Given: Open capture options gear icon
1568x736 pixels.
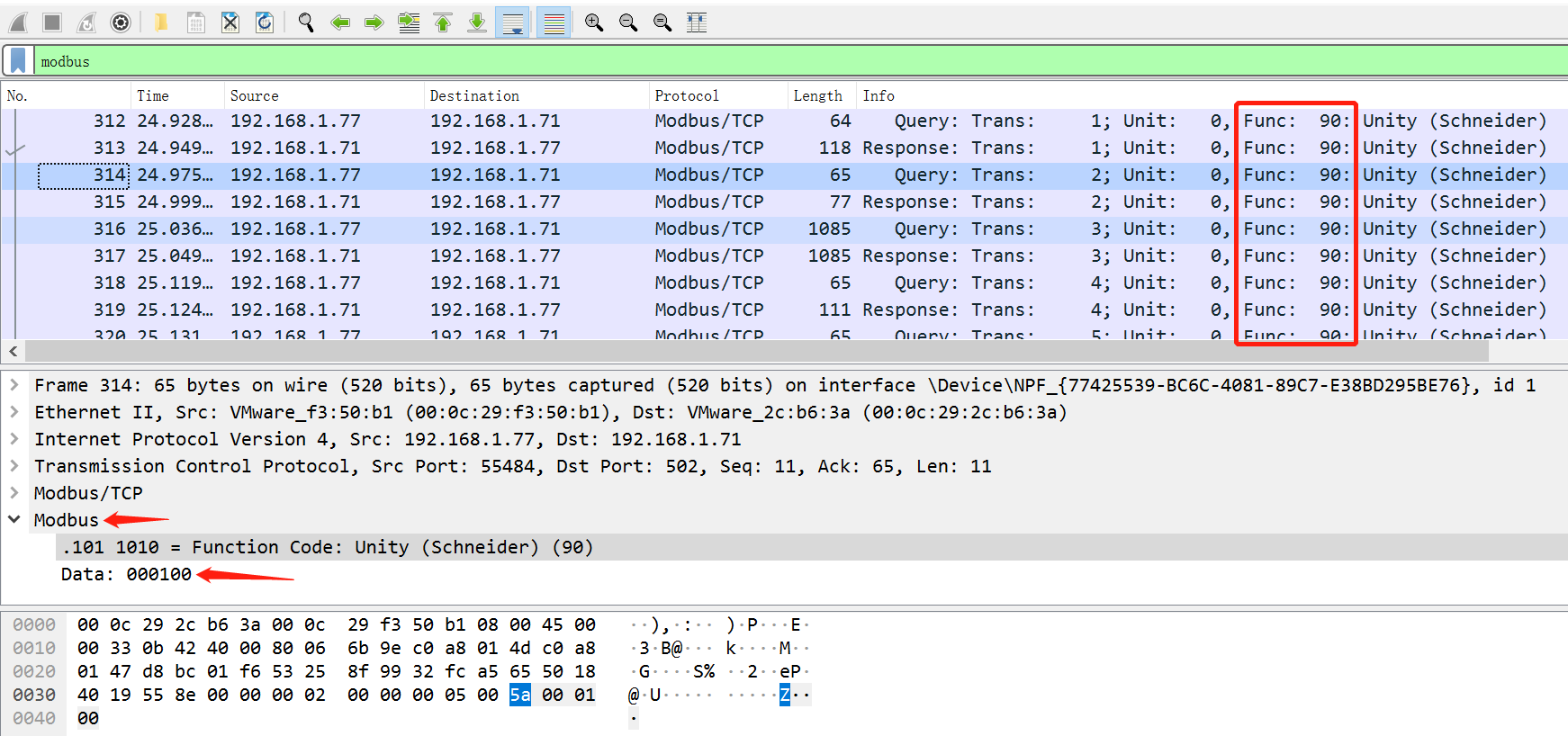Looking at the screenshot, I should coord(120,22).
